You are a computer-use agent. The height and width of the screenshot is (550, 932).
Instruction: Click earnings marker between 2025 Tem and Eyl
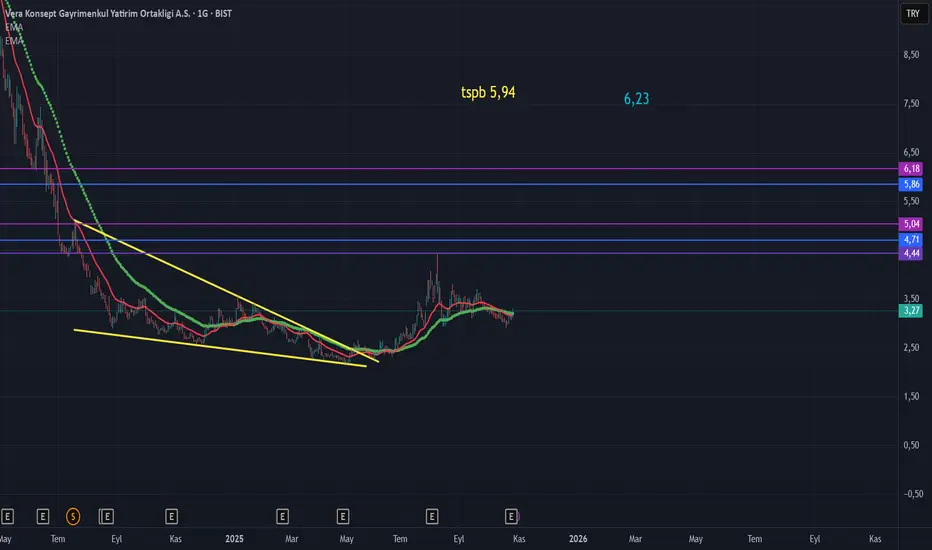(x=432, y=517)
